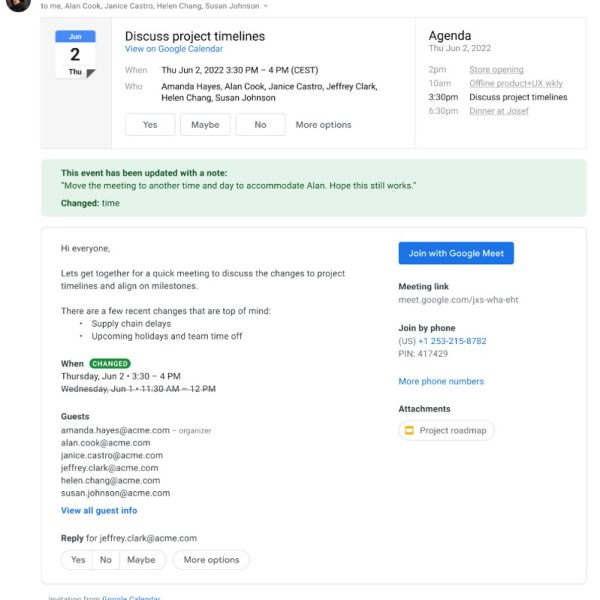Reply Yes for jeffrey.clark@acme.com at bottom
The image size is (600, 600).
[x=78, y=560]
